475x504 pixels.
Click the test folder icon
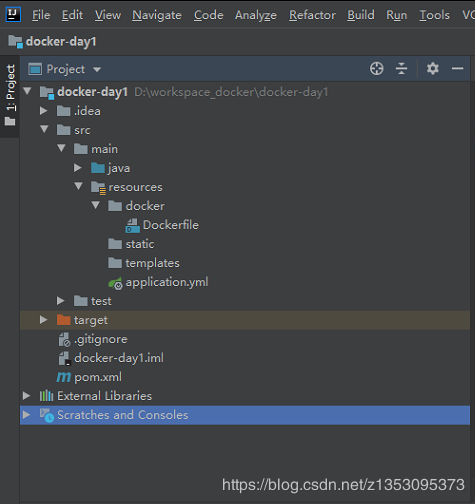click(81, 301)
